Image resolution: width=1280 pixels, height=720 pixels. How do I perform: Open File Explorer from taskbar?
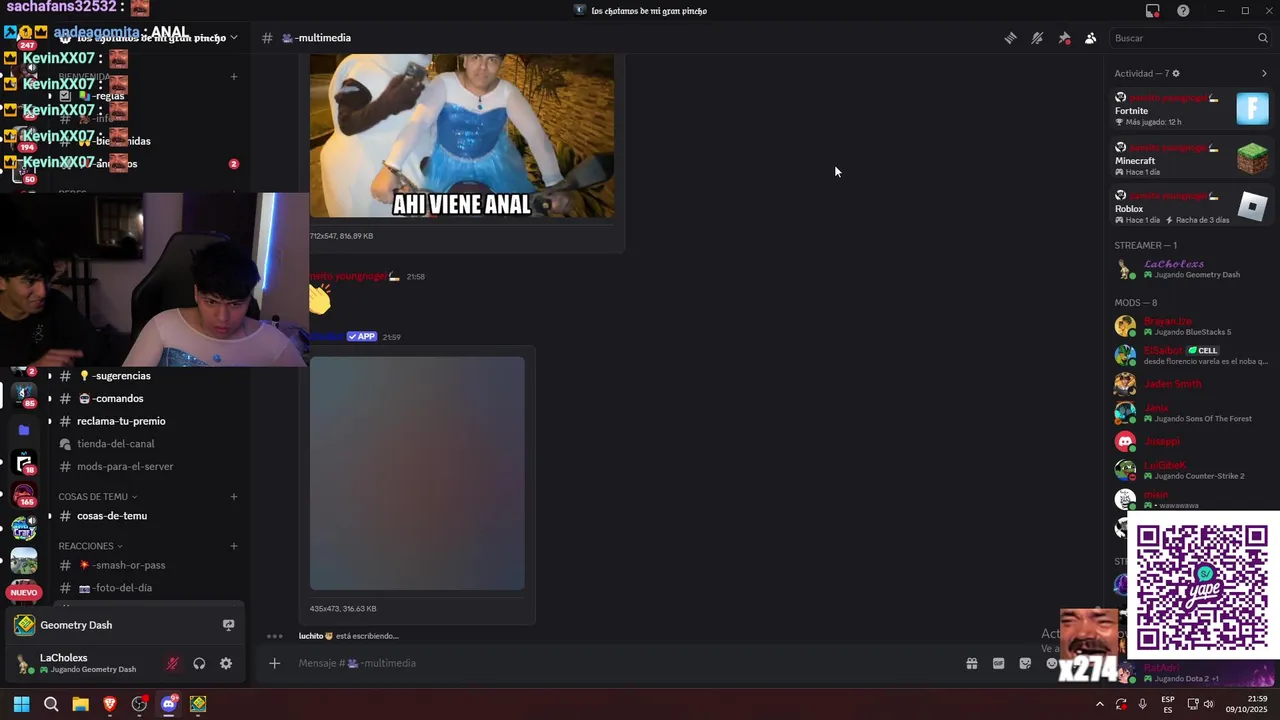(80, 704)
